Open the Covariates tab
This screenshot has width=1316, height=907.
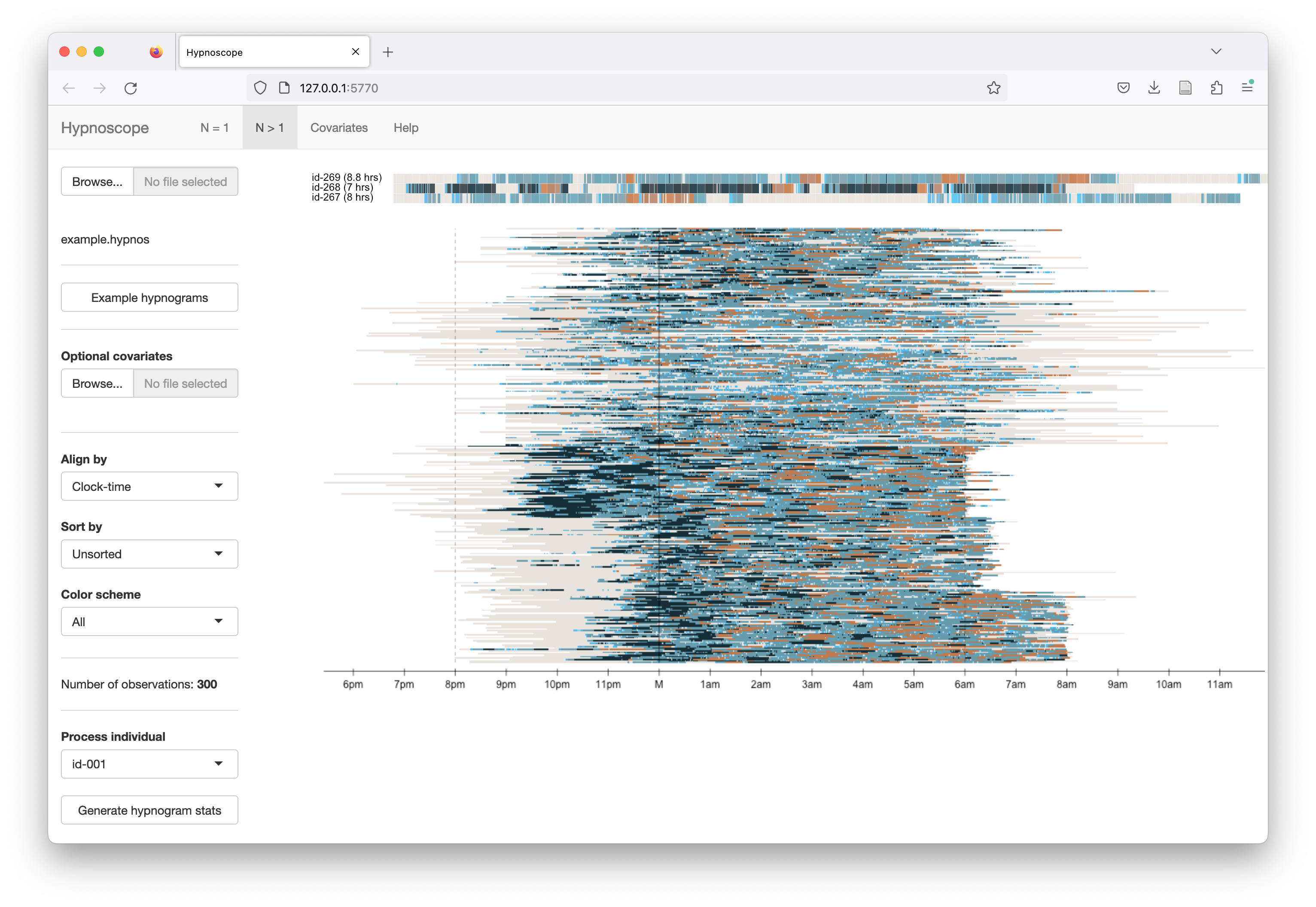point(338,128)
